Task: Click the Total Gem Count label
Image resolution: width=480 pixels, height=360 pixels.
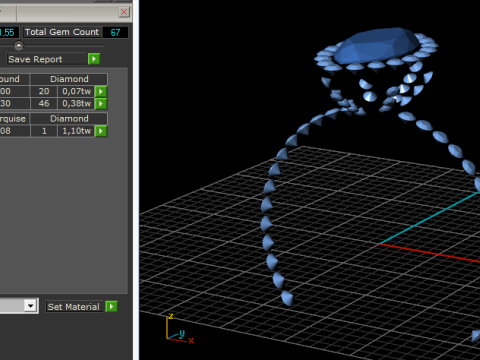Action: click(x=62, y=32)
